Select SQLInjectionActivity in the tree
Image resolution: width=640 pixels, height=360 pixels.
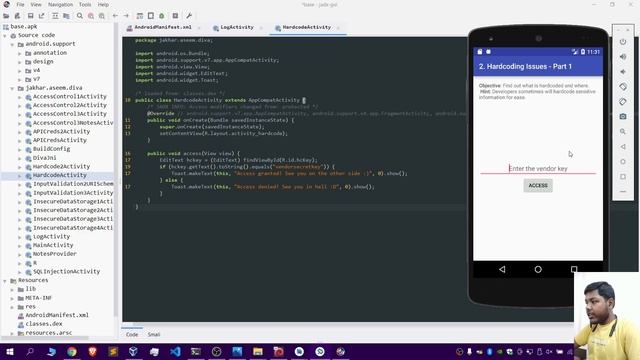[x=67, y=271]
